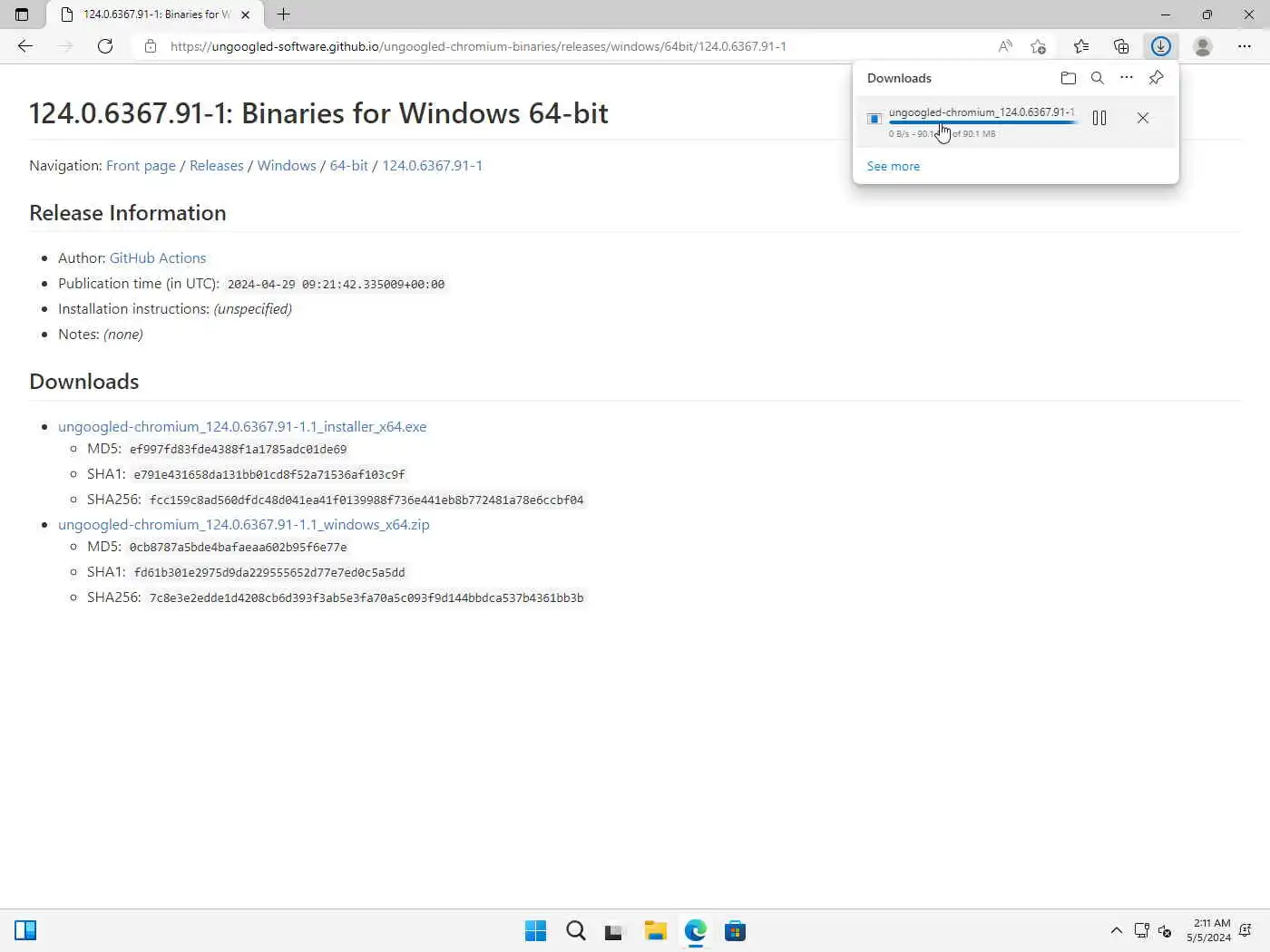Image resolution: width=1270 pixels, height=952 pixels.
Task: Open the profile avatar icon
Action: click(1203, 46)
